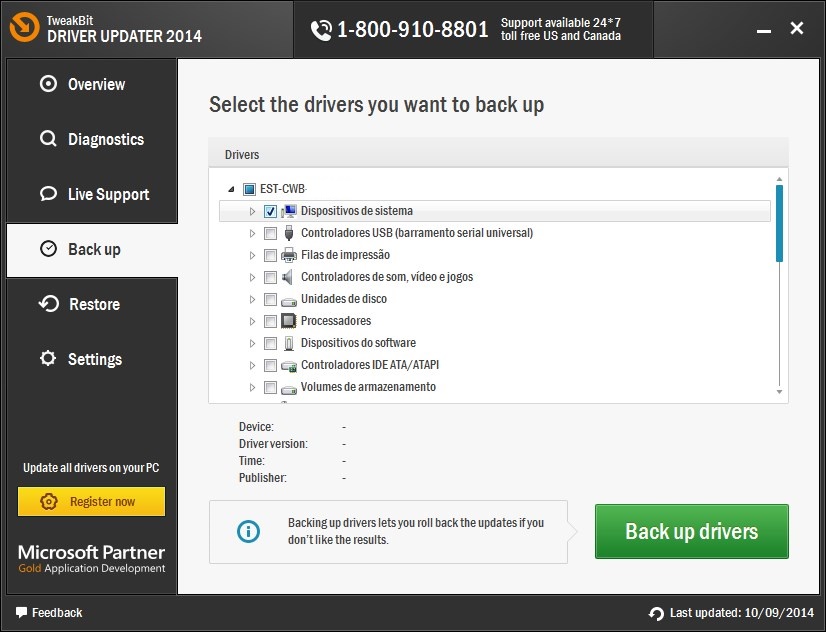Select the Processadores tree row text

coord(336,321)
